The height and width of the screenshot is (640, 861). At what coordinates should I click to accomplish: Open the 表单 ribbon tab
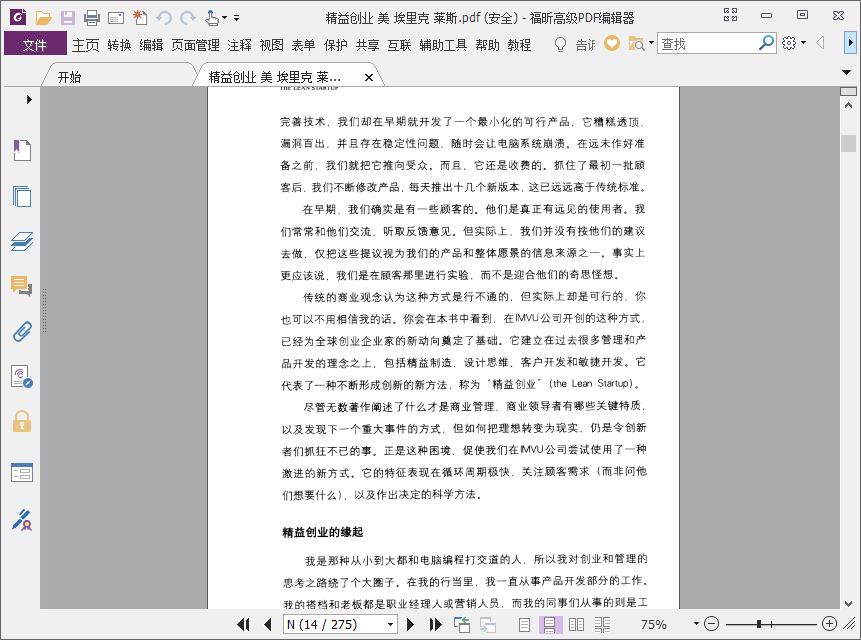303,45
